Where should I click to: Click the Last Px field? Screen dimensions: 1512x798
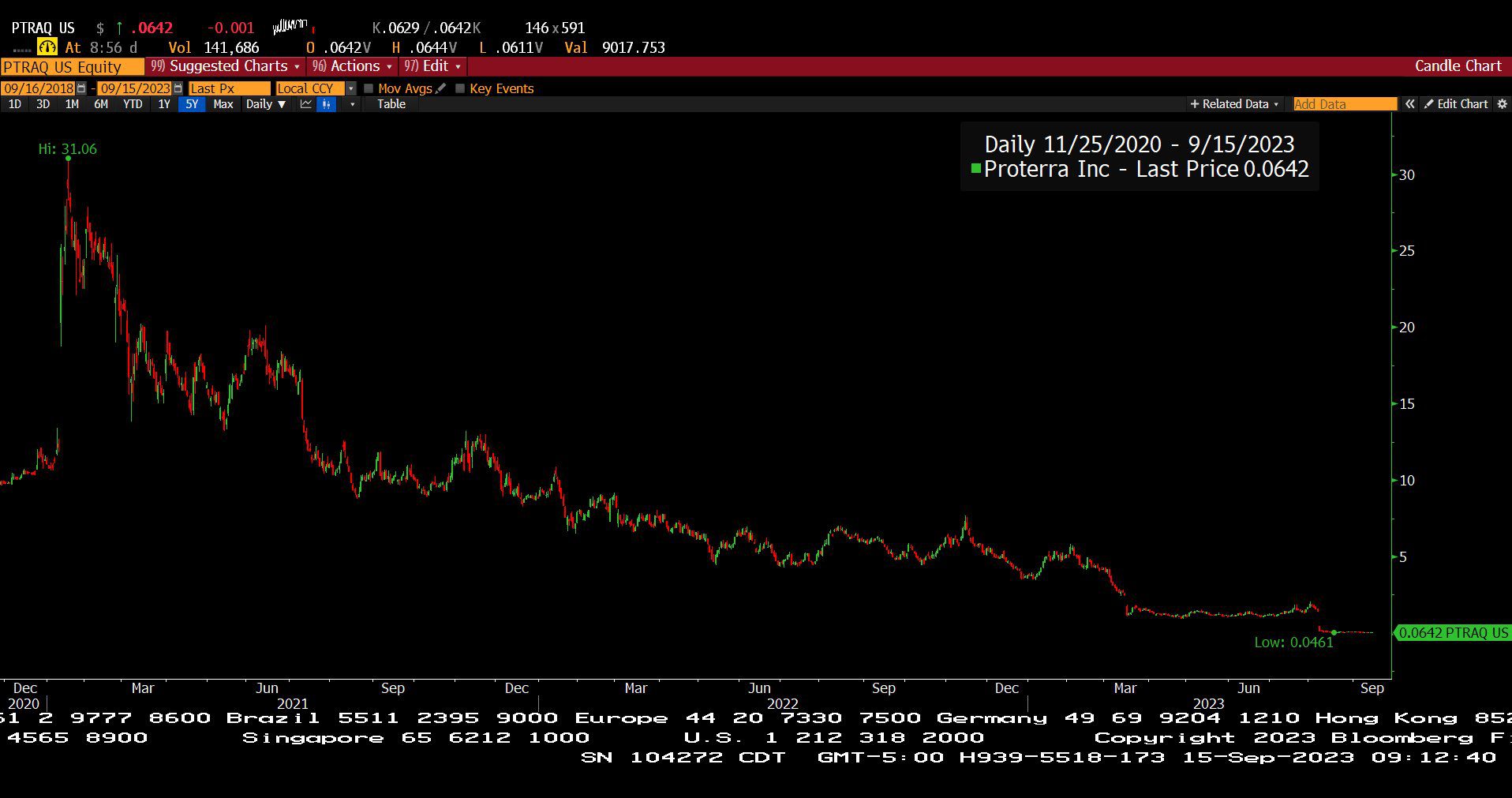click(229, 88)
